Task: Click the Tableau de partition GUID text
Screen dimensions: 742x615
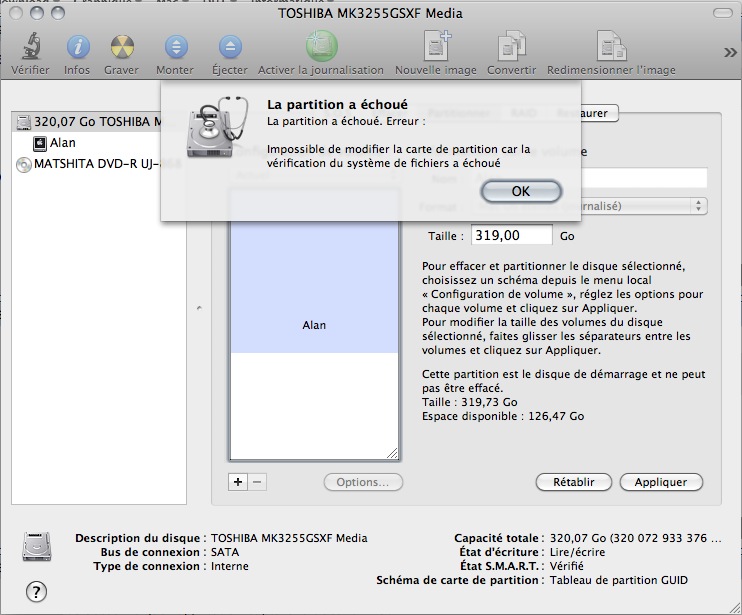Action: 619,580
